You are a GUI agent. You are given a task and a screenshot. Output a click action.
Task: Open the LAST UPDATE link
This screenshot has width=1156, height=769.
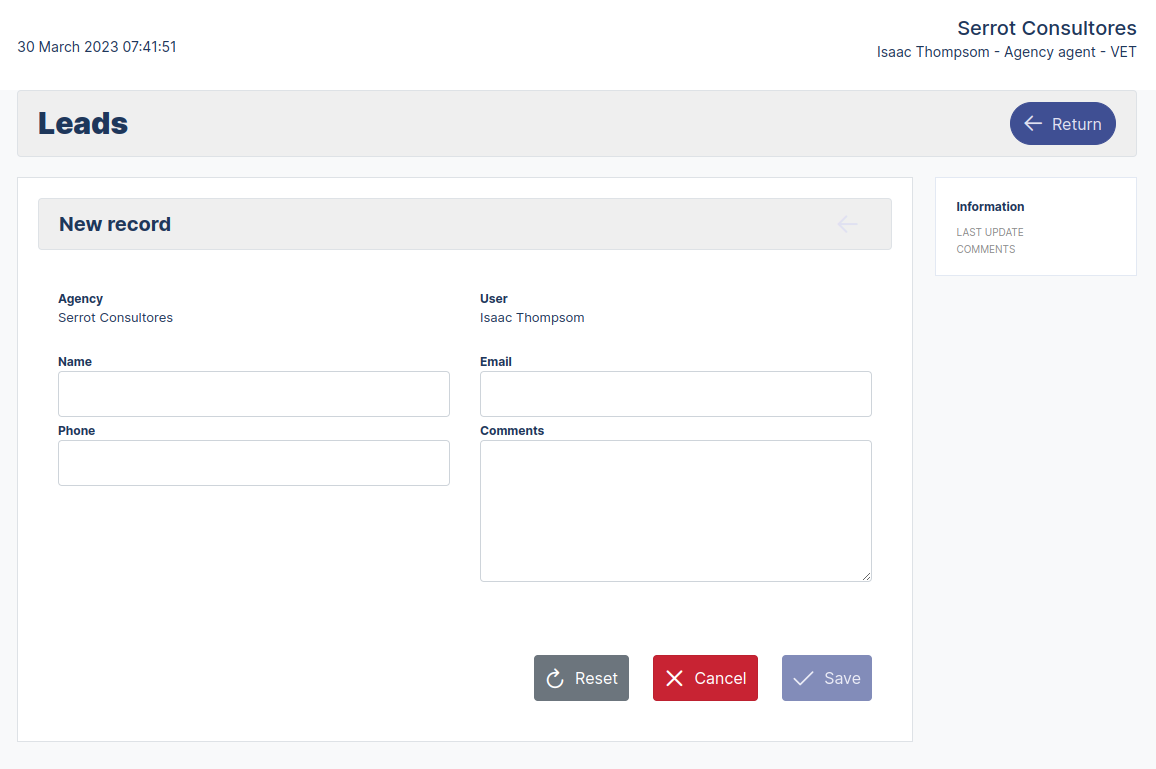point(990,231)
